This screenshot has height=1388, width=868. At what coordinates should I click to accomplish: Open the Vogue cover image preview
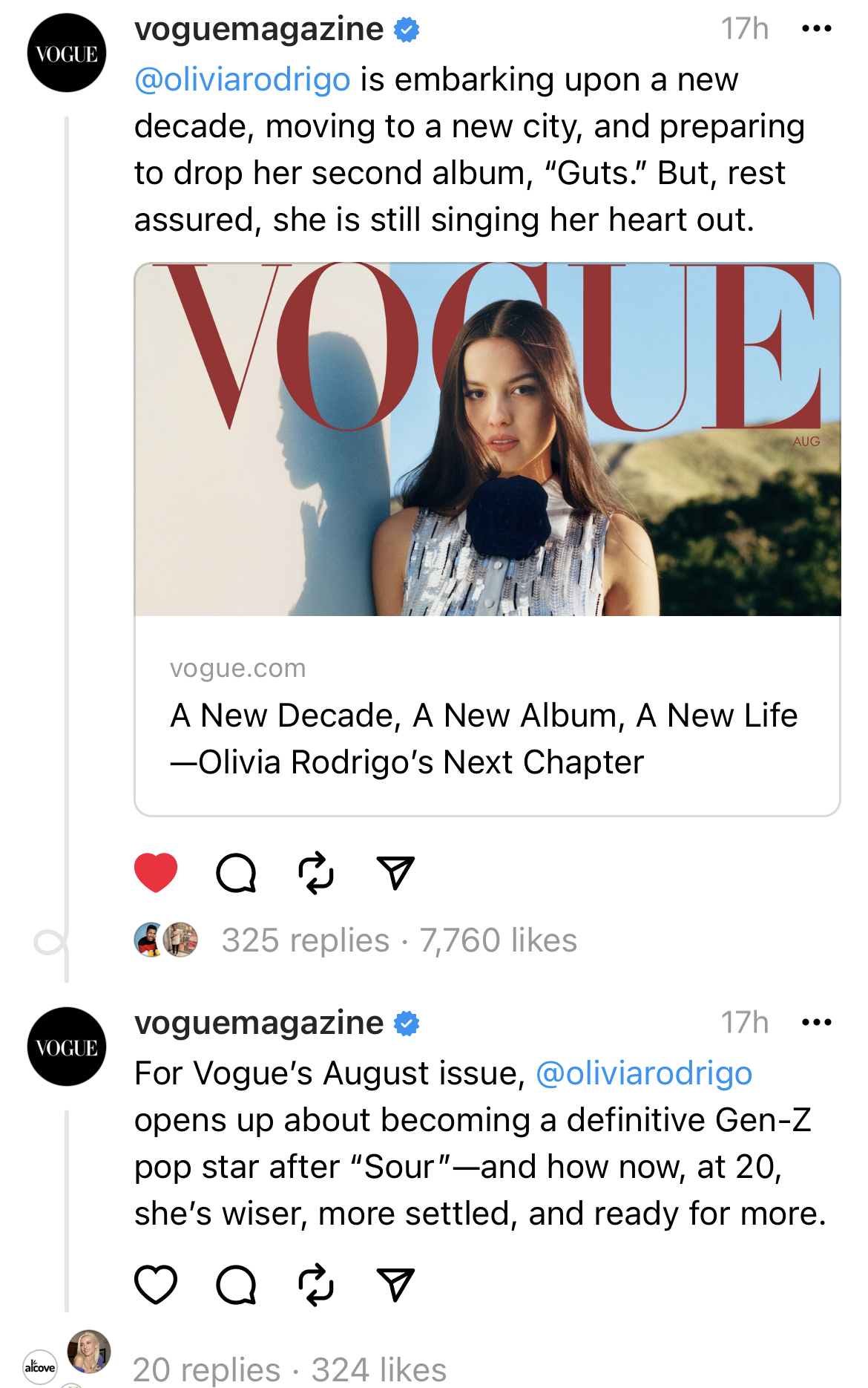pyautogui.click(x=487, y=439)
